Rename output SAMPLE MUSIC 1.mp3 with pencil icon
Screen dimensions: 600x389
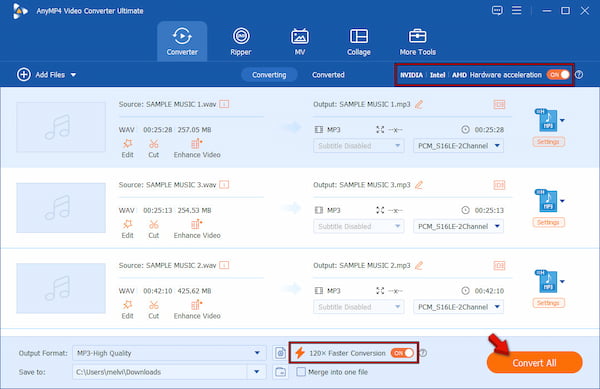pos(419,104)
